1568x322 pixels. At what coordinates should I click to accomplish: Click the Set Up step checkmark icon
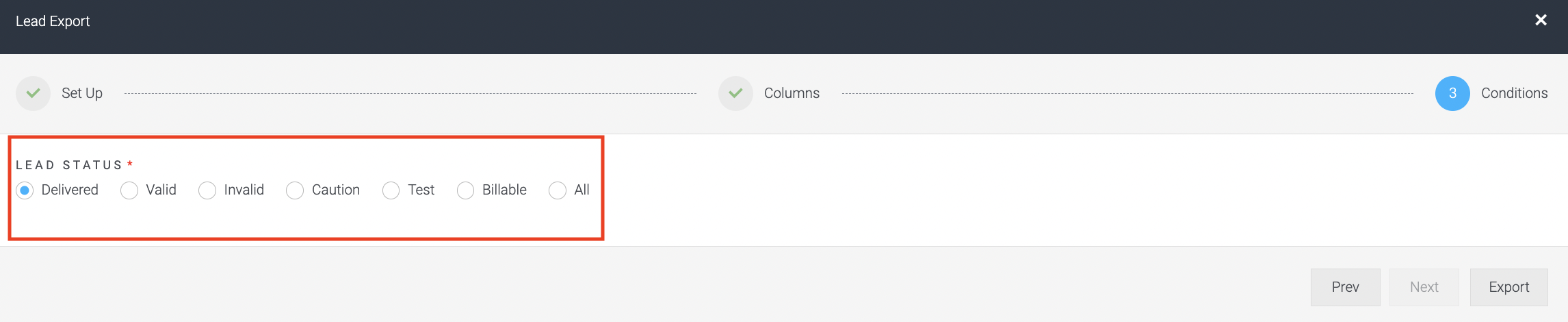click(x=33, y=93)
